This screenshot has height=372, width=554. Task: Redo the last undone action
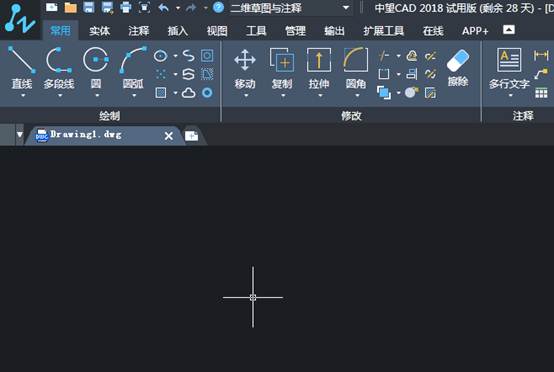[x=191, y=7]
